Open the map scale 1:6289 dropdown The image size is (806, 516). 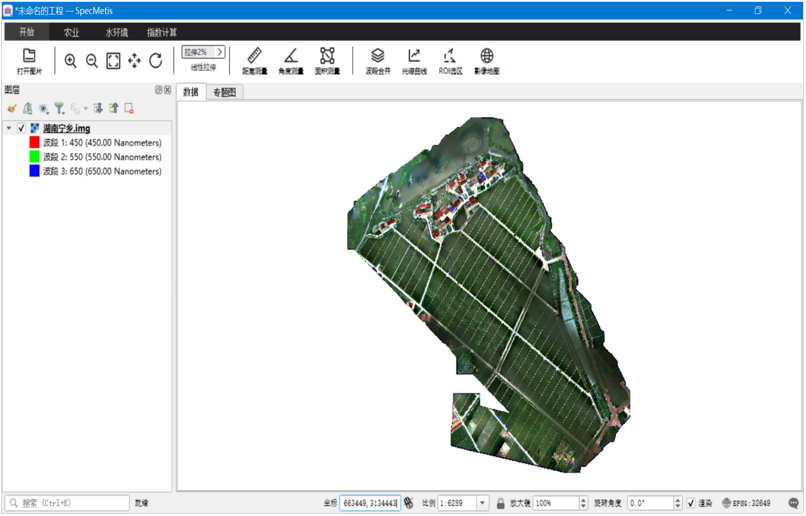(483, 504)
